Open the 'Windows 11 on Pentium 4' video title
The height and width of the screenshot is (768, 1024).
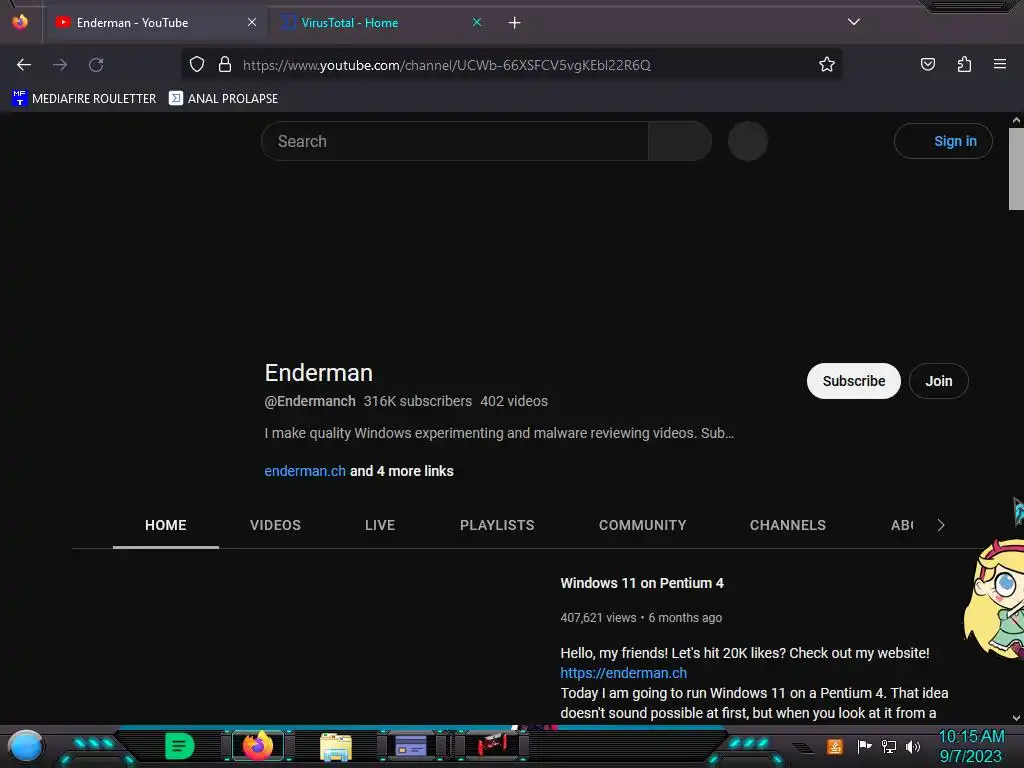pyautogui.click(x=642, y=583)
